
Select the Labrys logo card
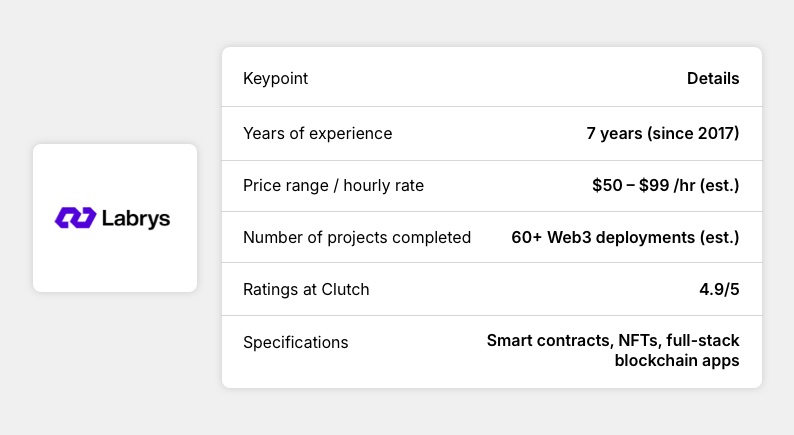pos(115,218)
